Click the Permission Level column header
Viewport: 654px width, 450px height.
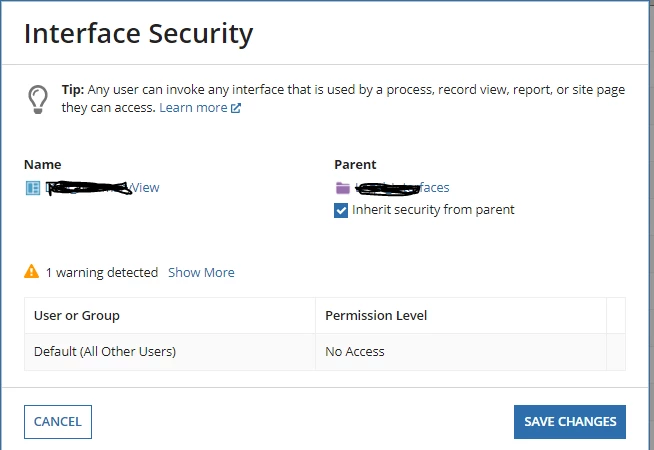(x=460, y=316)
